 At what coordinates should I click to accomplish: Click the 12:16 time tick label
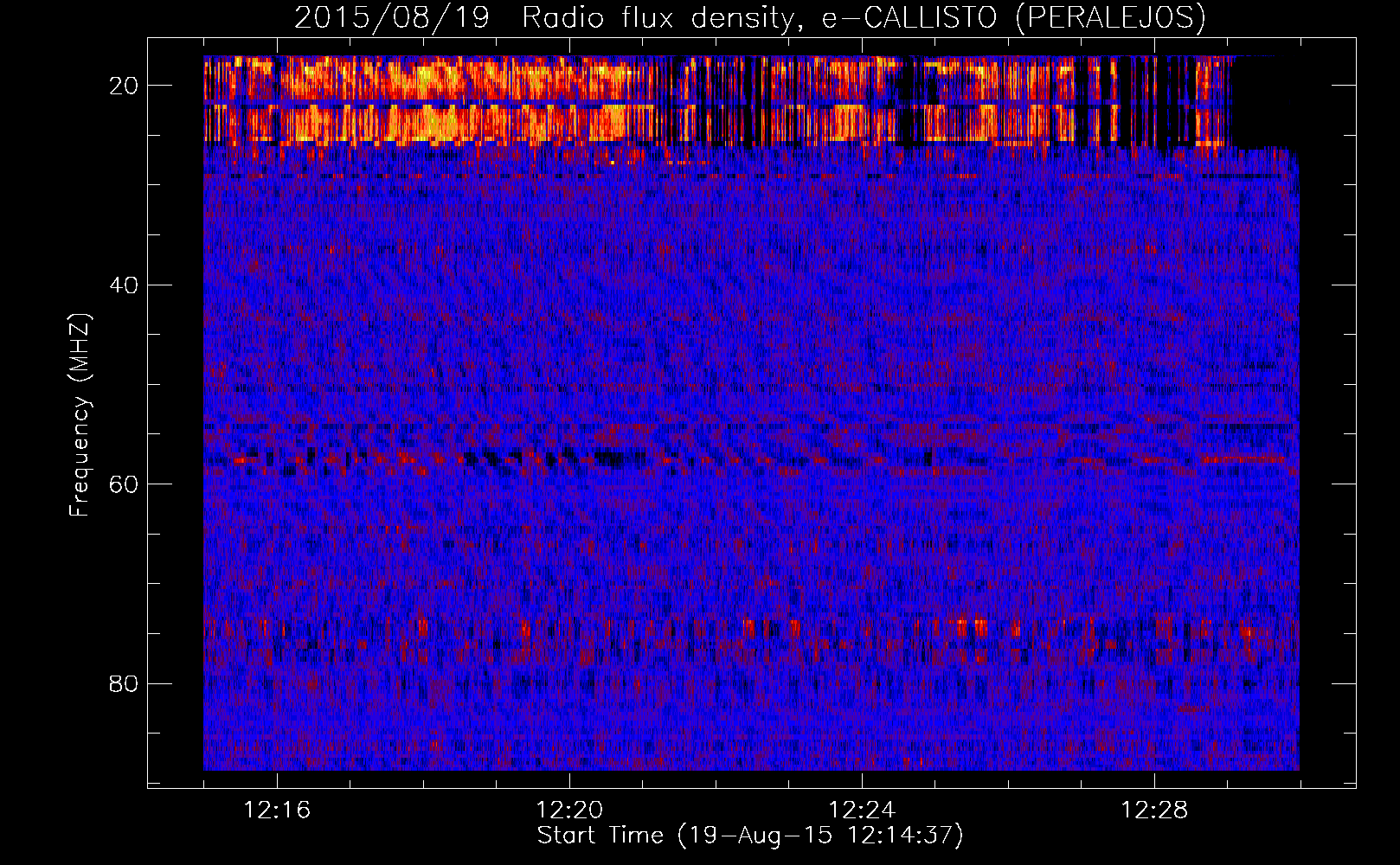click(x=277, y=811)
